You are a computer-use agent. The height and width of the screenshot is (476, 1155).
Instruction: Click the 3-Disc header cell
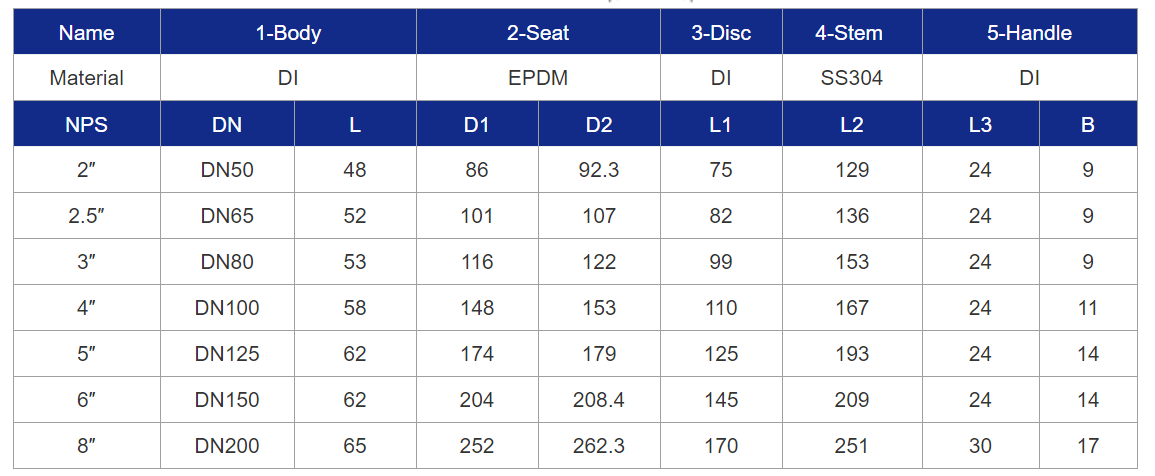click(721, 32)
